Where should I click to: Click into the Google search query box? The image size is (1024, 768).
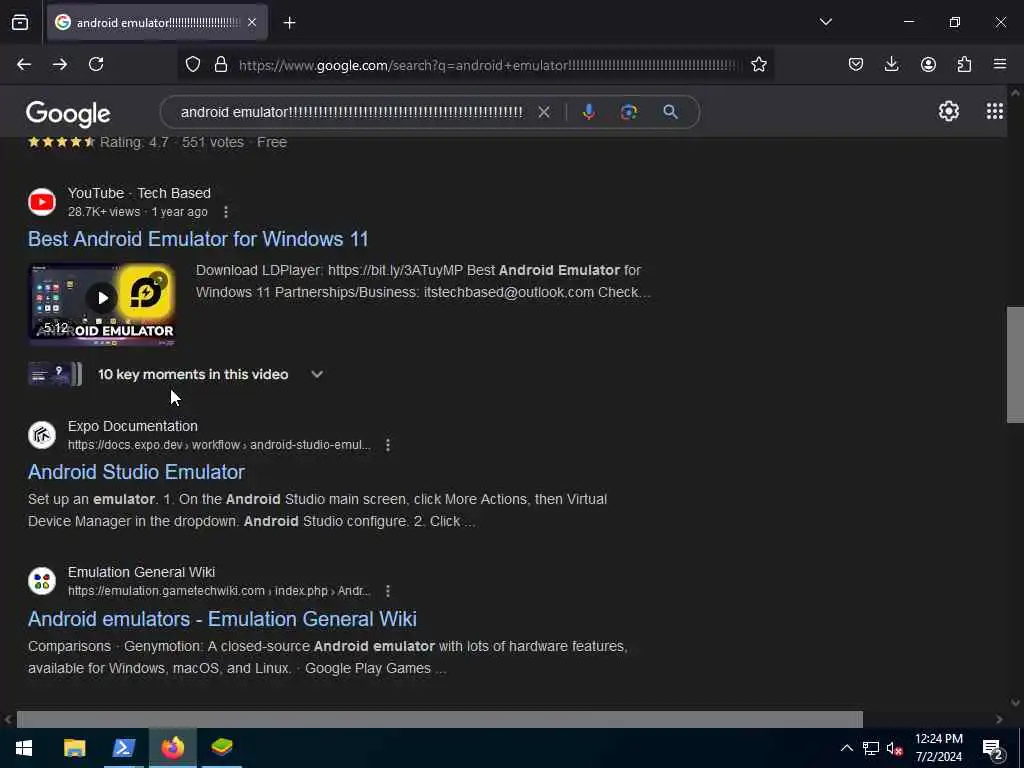(351, 112)
